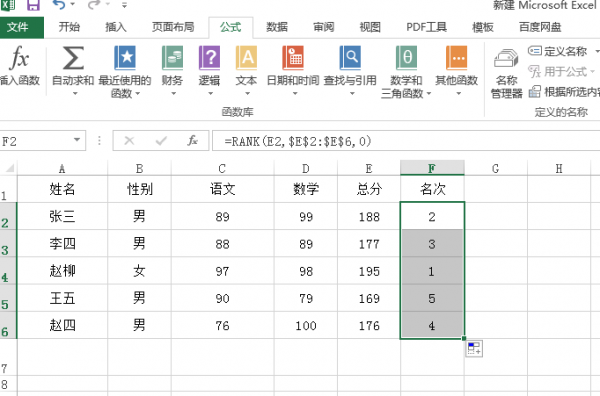
Task: Click the Save icon in quick access toolbar
Action: [x=33, y=5]
